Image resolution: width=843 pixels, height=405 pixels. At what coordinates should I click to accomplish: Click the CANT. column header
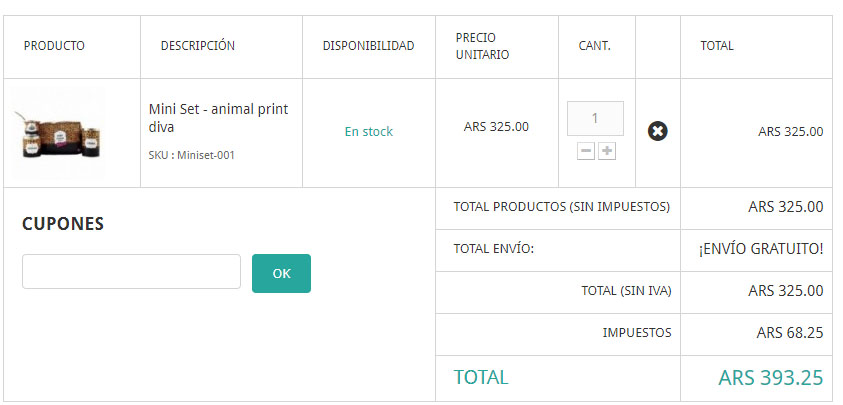pos(594,46)
